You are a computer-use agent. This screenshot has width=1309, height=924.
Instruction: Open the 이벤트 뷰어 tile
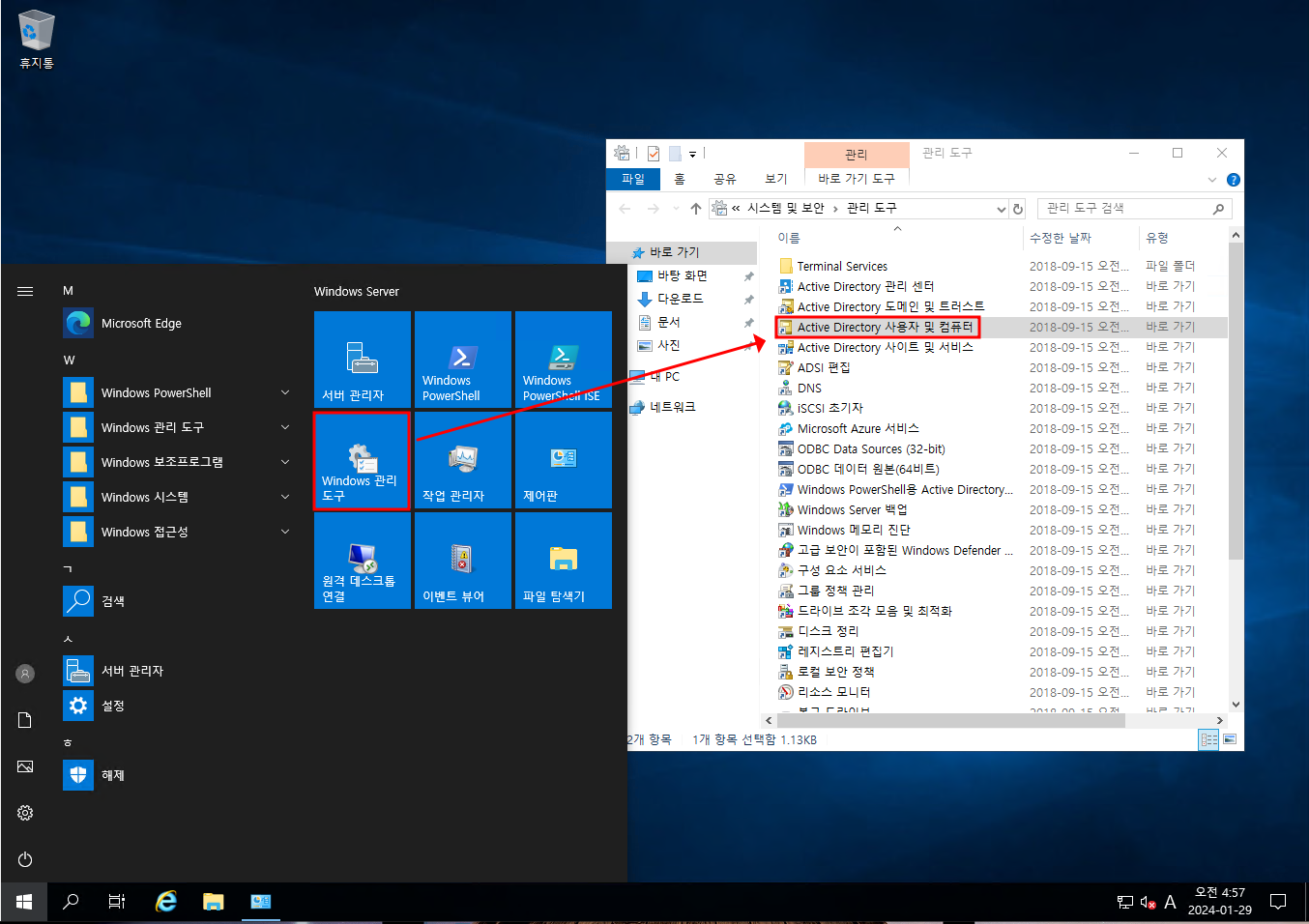[463, 561]
